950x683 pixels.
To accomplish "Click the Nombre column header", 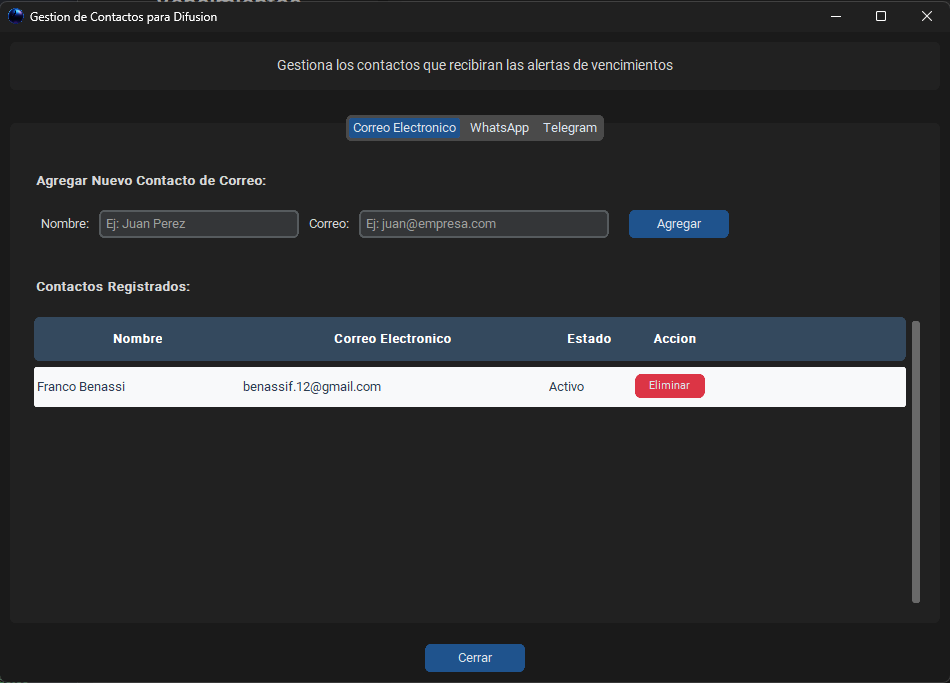I will point(138,339).
